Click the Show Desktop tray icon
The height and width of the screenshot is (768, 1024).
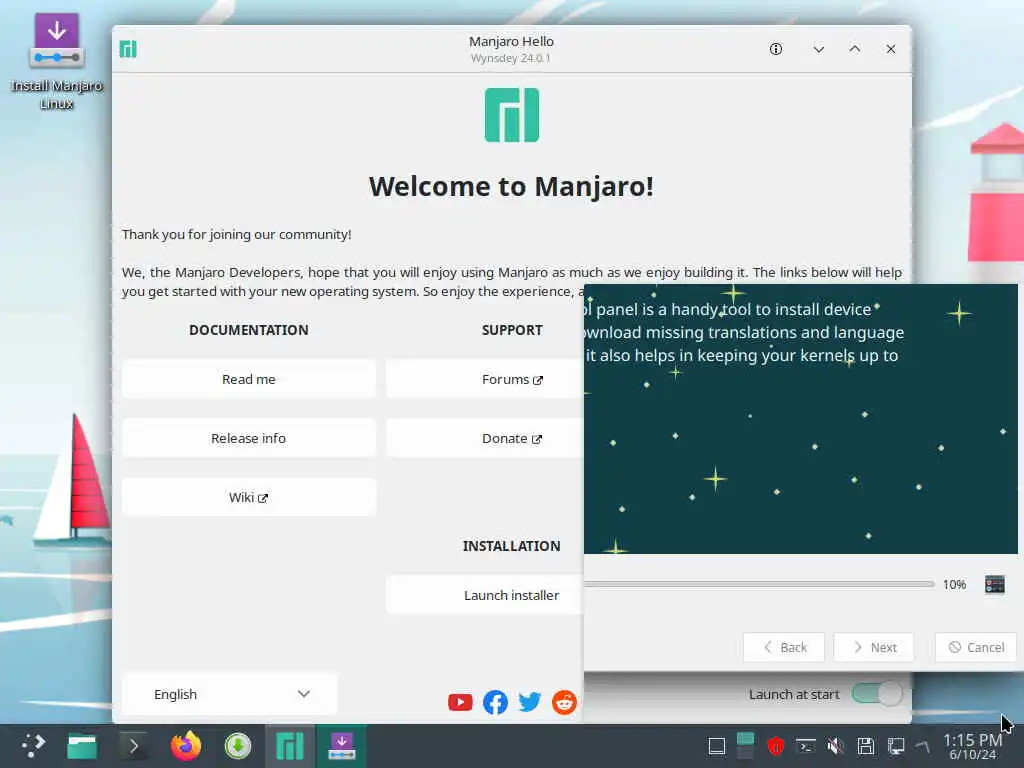716,746
